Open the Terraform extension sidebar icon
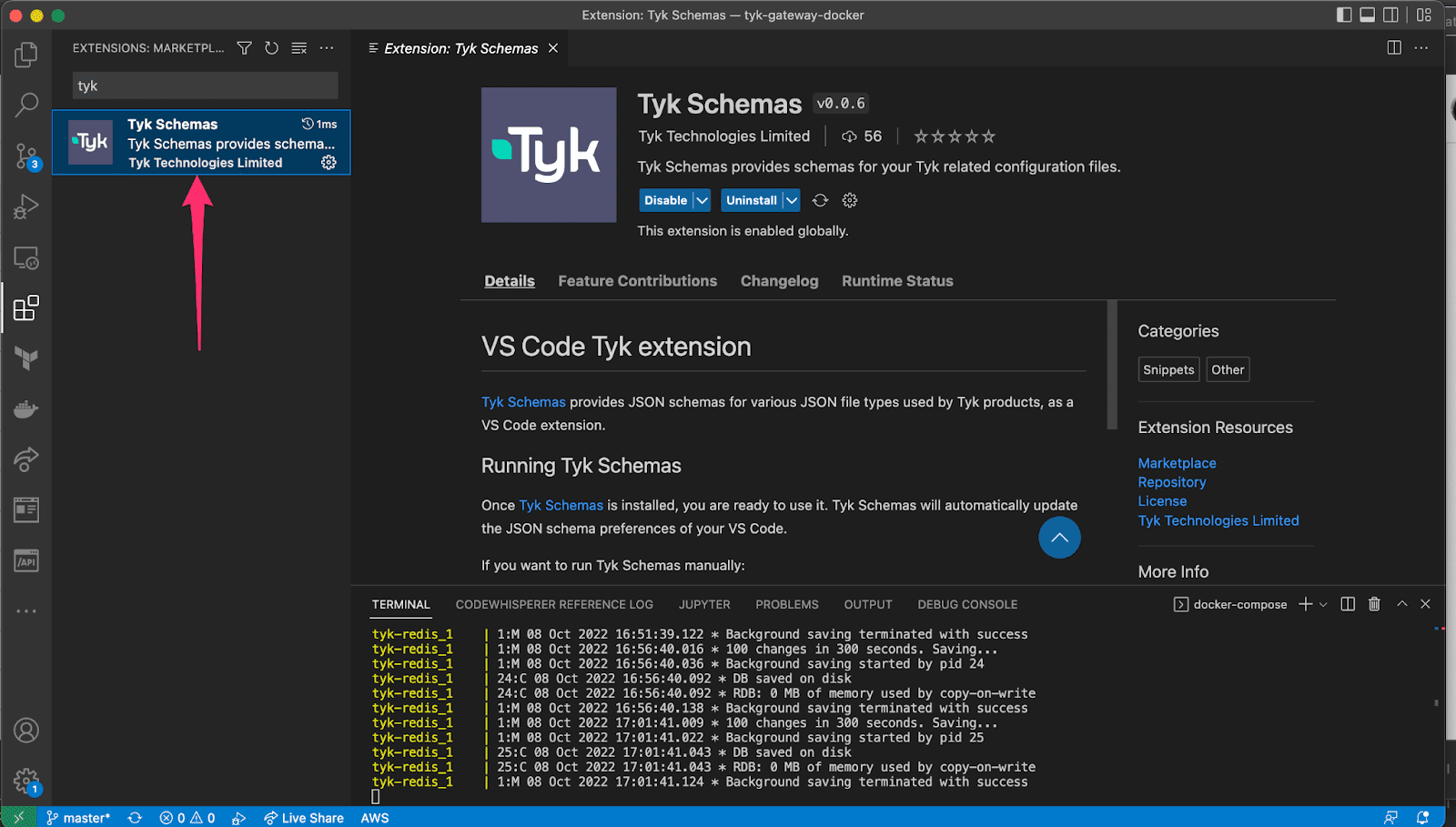The height and width of the screenshot is (827, 1456). [25, 358]
